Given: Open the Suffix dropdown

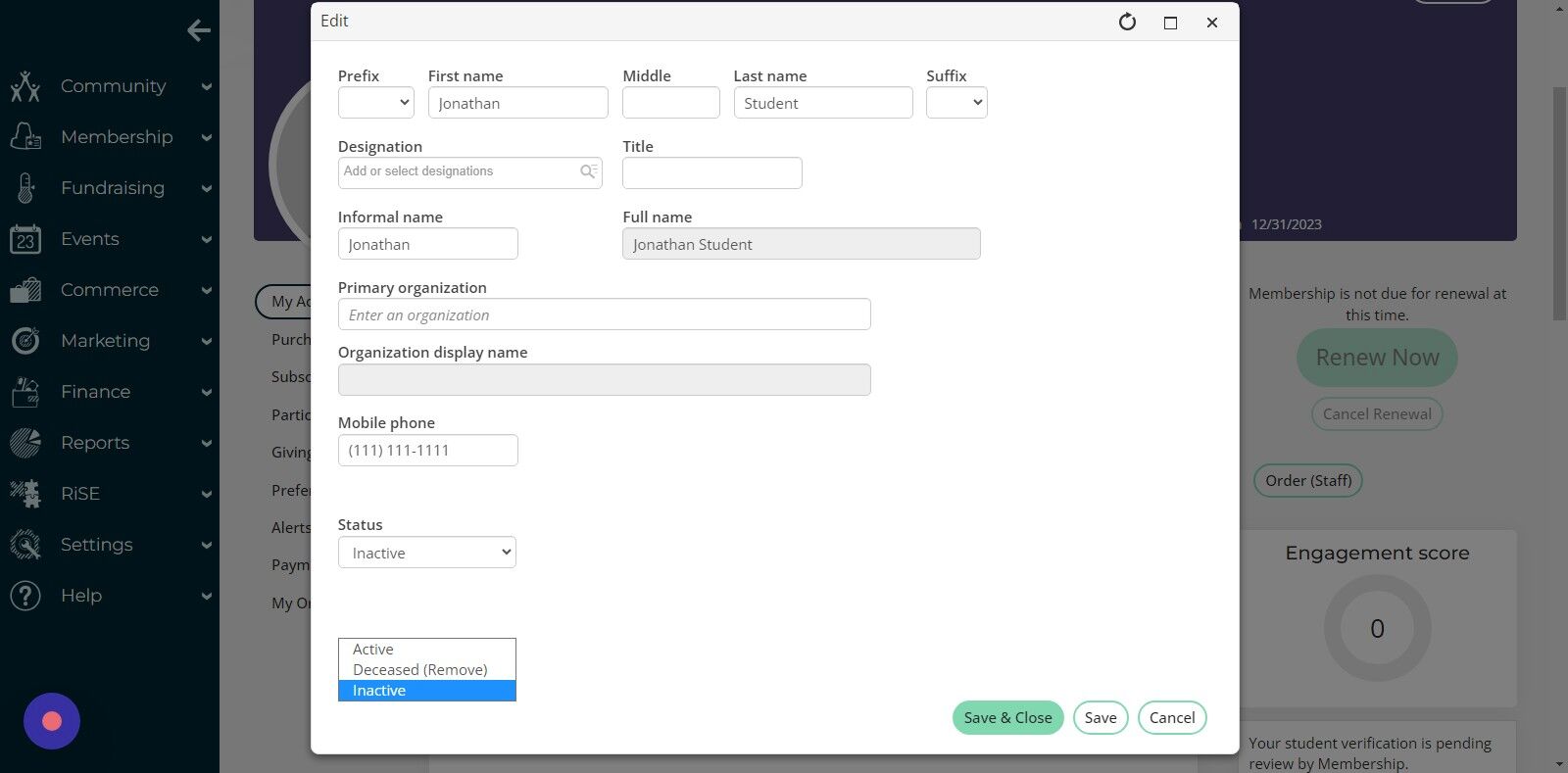Looking at the screenshot, I should [x=956, y=103].
